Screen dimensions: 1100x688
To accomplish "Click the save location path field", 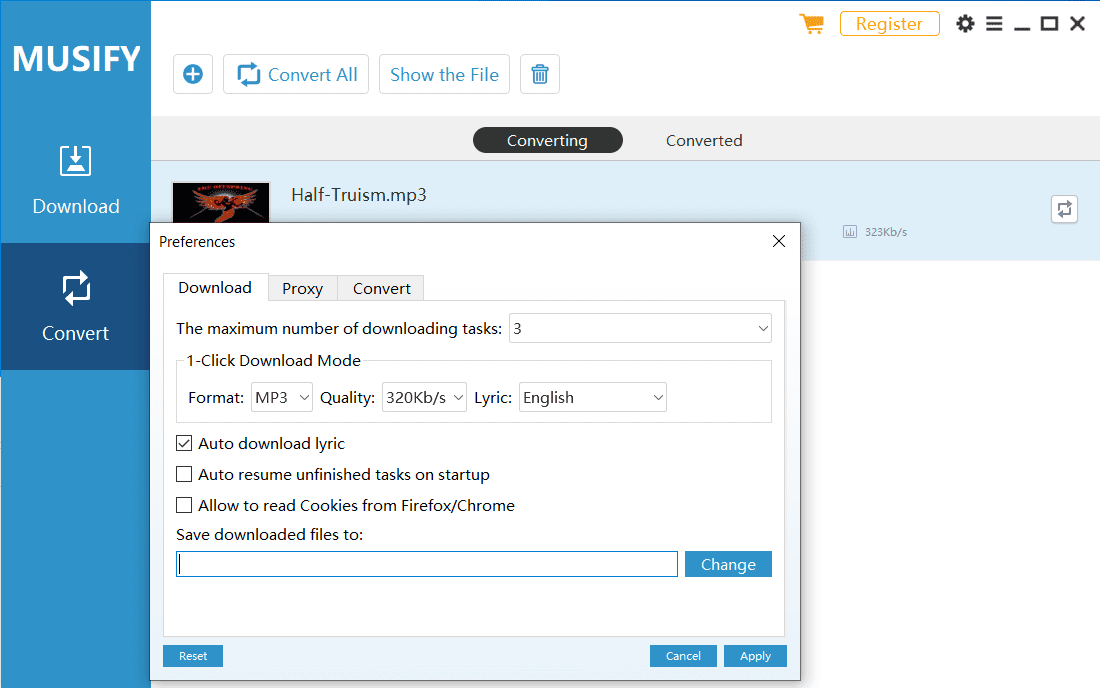I will [x=427, y=564].
